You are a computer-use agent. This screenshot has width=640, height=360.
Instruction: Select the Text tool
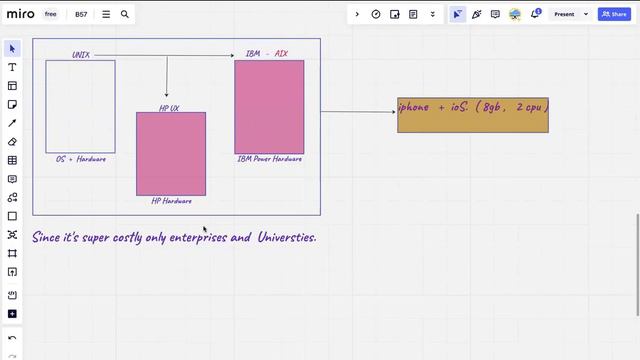(12, 67)
